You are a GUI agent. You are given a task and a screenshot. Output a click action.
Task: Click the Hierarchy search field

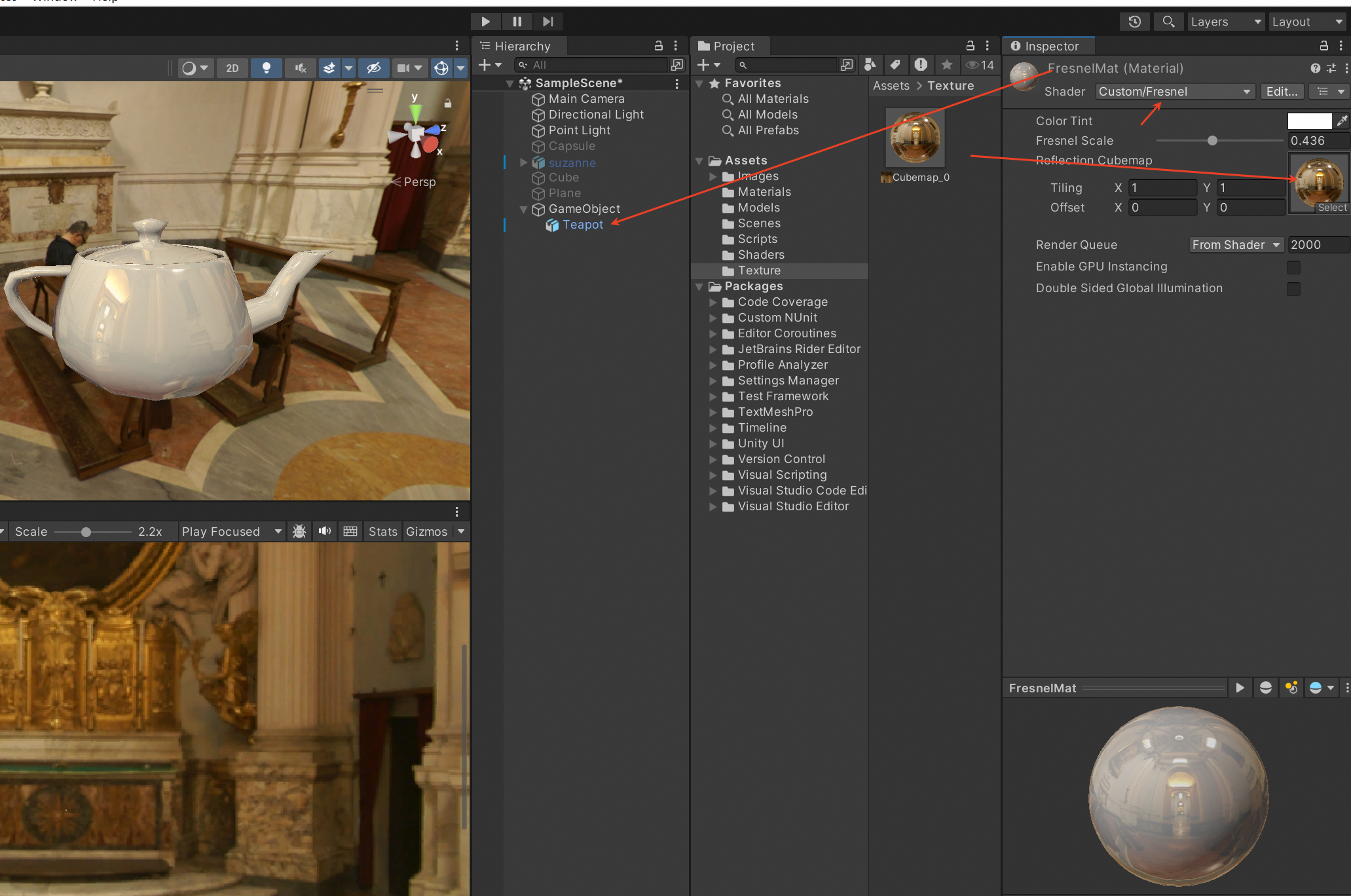(x=591, y=65)
